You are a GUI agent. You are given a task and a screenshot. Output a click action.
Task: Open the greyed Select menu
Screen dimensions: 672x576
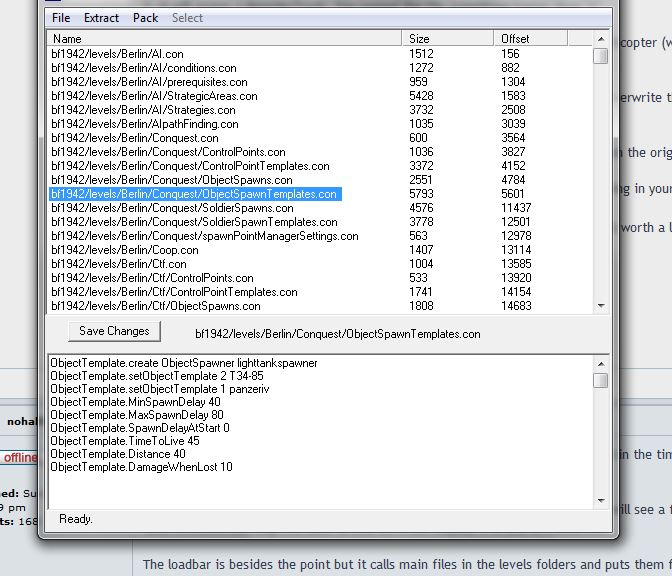coord(187,18)
